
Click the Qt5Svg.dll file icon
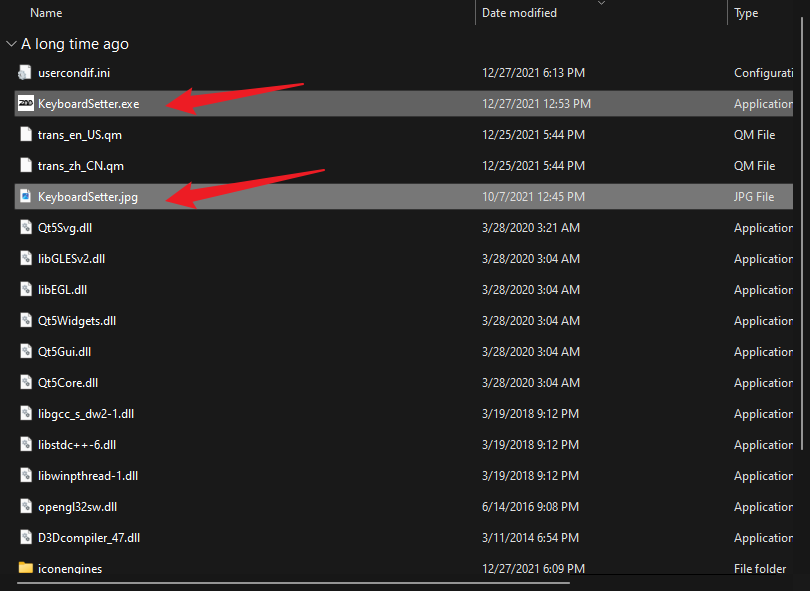[25, 227]
